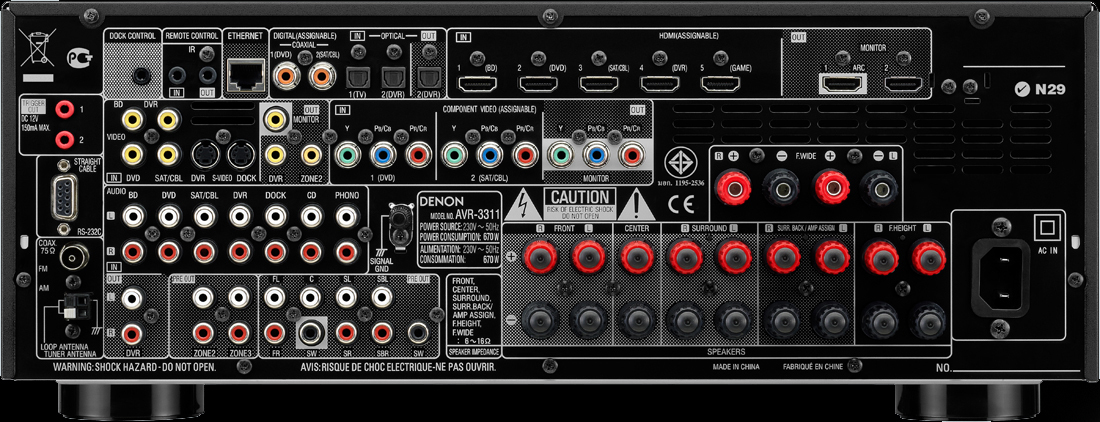The image size is (1100, 422).
Task: Click the FRONT R positive speaker terminal
Action: pyautogui.click(x=539, y=257)
